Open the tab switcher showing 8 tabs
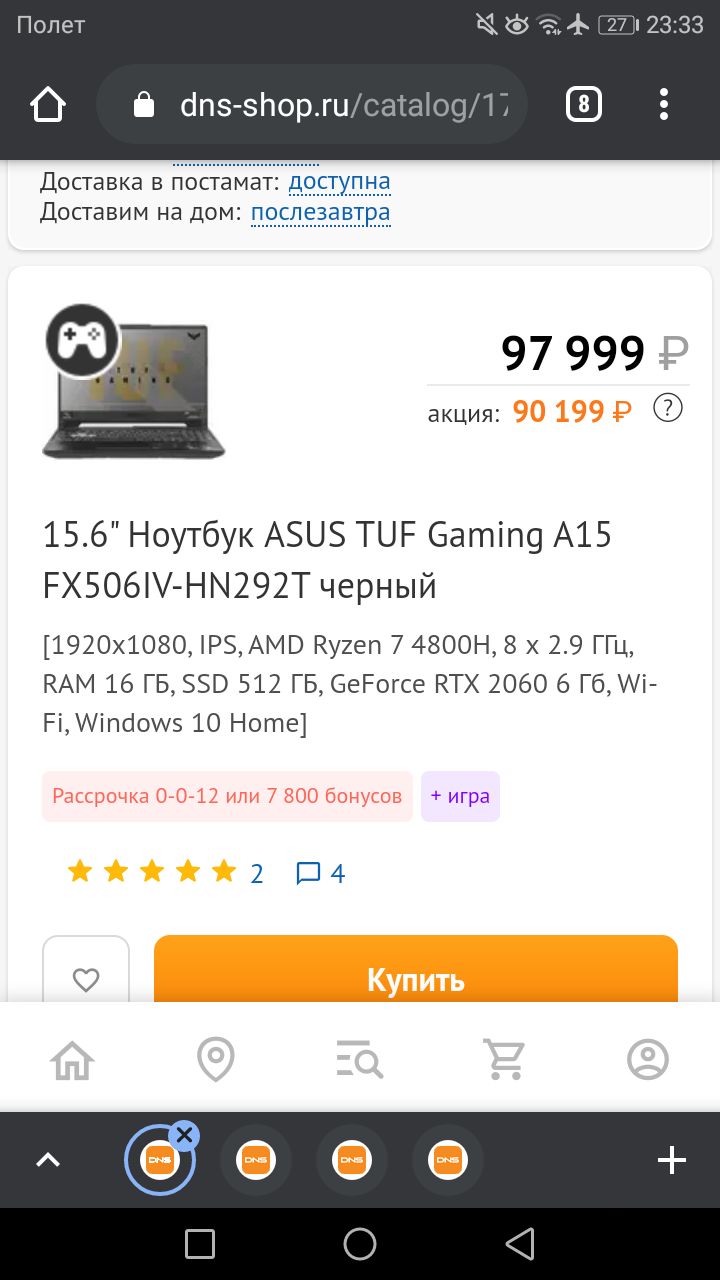Screen dimensions: 720x1280 [584, 104]
